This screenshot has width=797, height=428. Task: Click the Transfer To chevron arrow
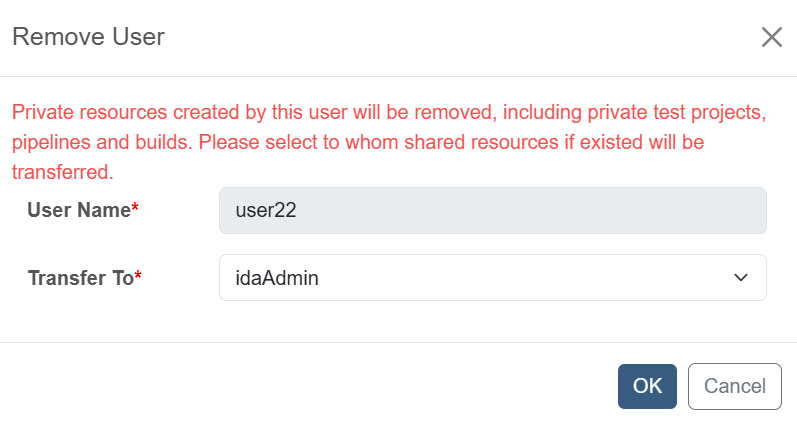pyautogui.click(x=740, y=278)
